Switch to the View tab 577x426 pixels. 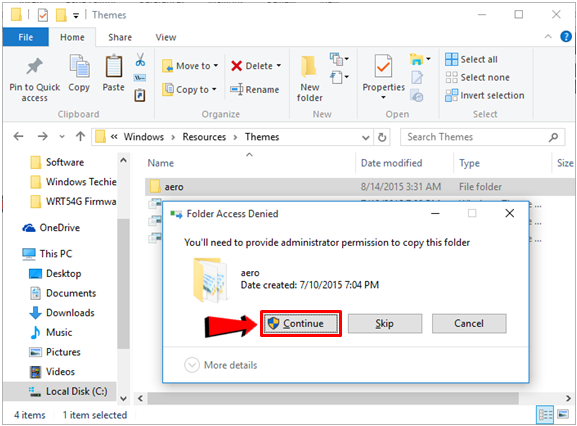pyautogui.click(x=166, y=37)
